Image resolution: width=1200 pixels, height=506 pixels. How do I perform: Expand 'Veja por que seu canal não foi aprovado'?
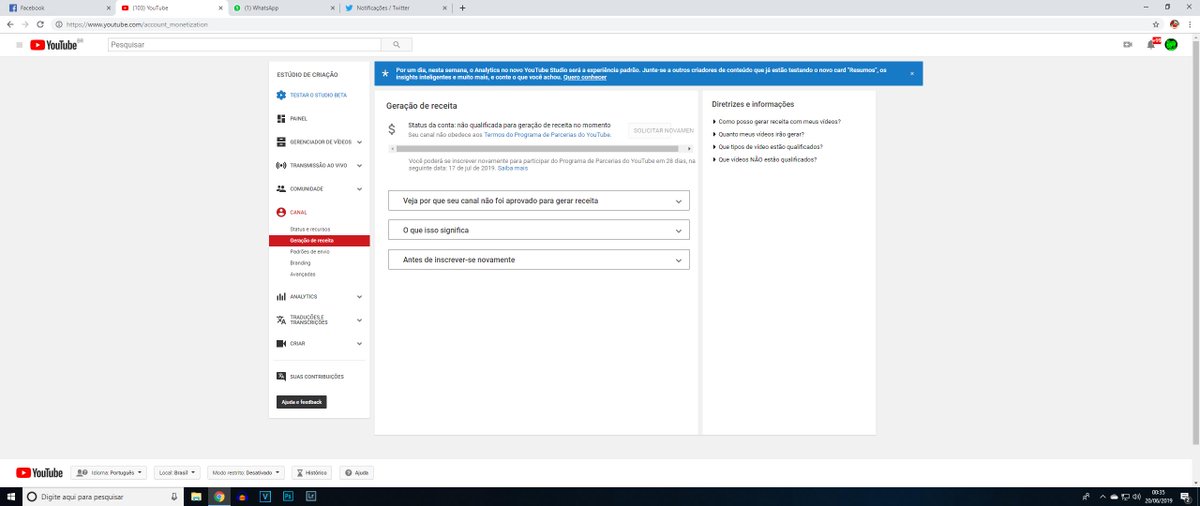539,201
